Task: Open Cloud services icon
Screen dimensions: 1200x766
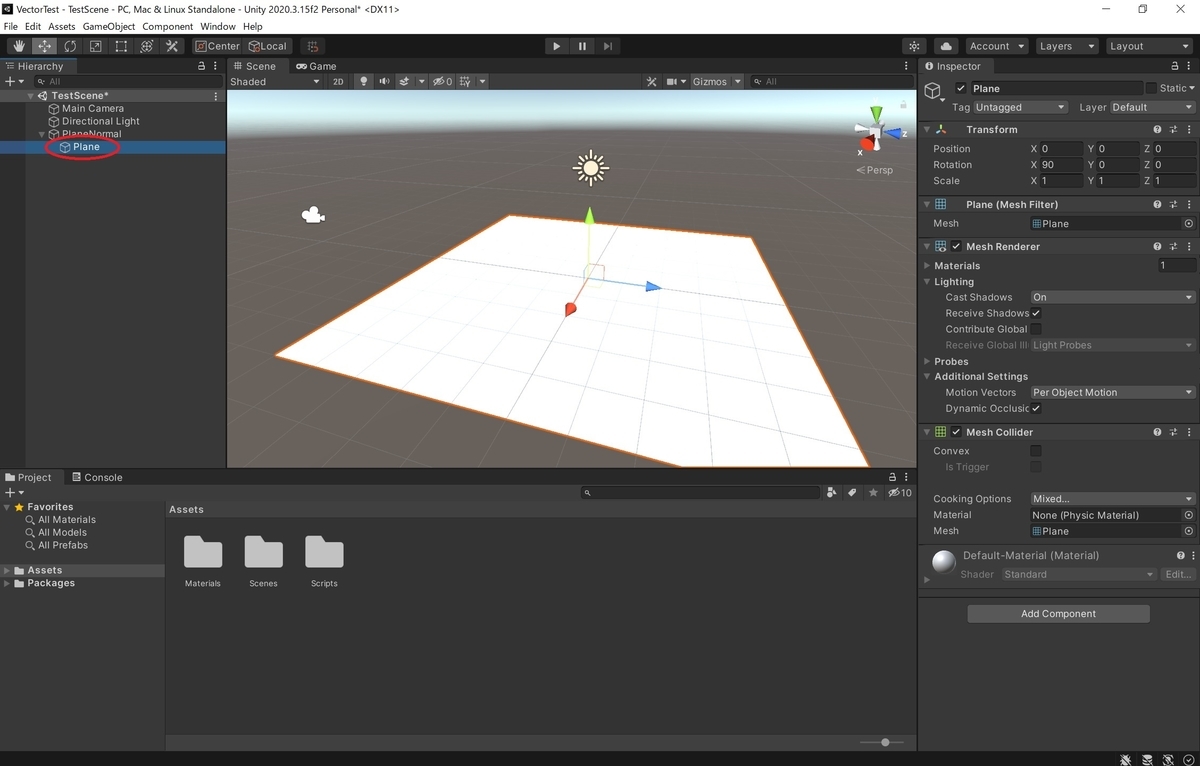Action: (946, 46)
